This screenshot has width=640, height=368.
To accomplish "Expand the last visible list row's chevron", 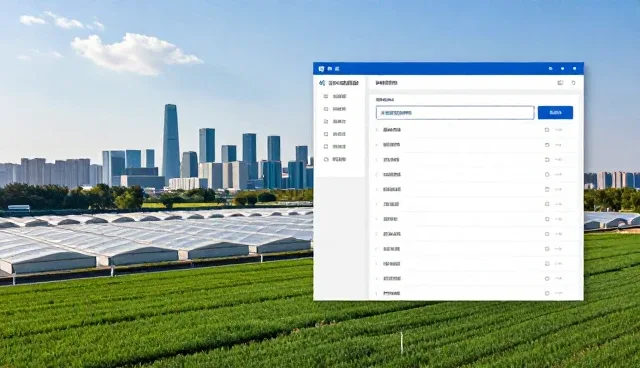I will pyautogui.click(x=377, y=293).
